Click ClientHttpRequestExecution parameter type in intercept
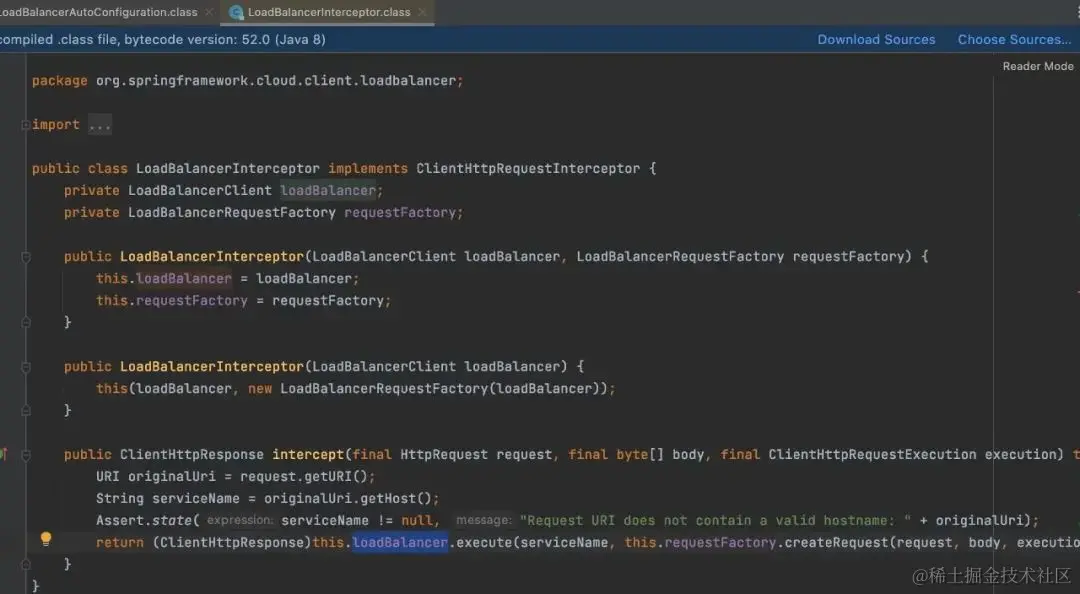Screen dimensions: 1080x594 [872, 455]
